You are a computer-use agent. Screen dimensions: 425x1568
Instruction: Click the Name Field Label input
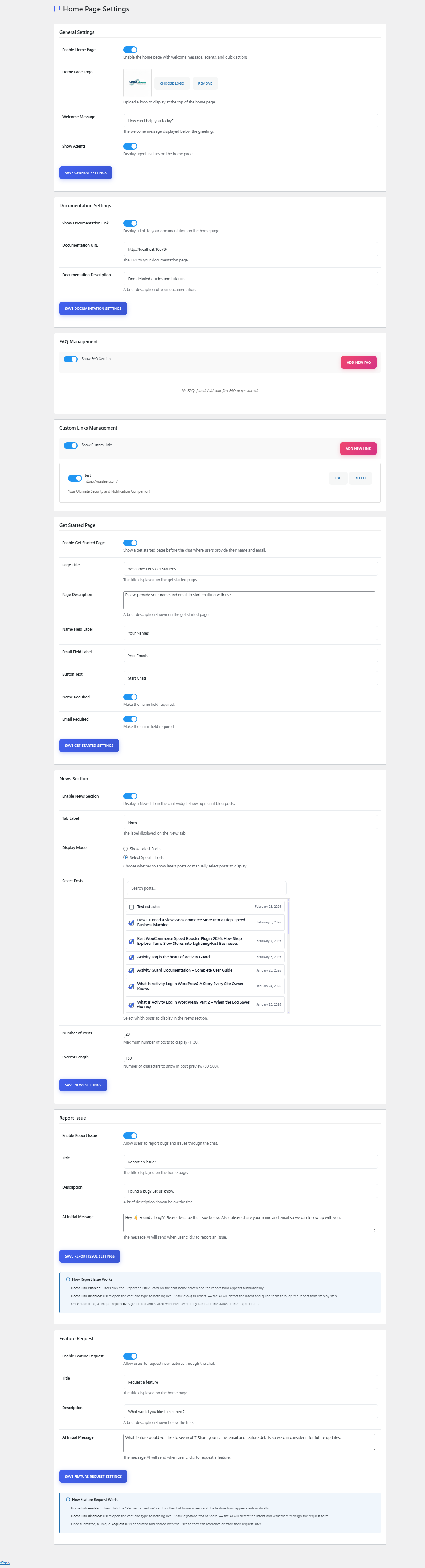pyautogui.click(x=250, y=634)
